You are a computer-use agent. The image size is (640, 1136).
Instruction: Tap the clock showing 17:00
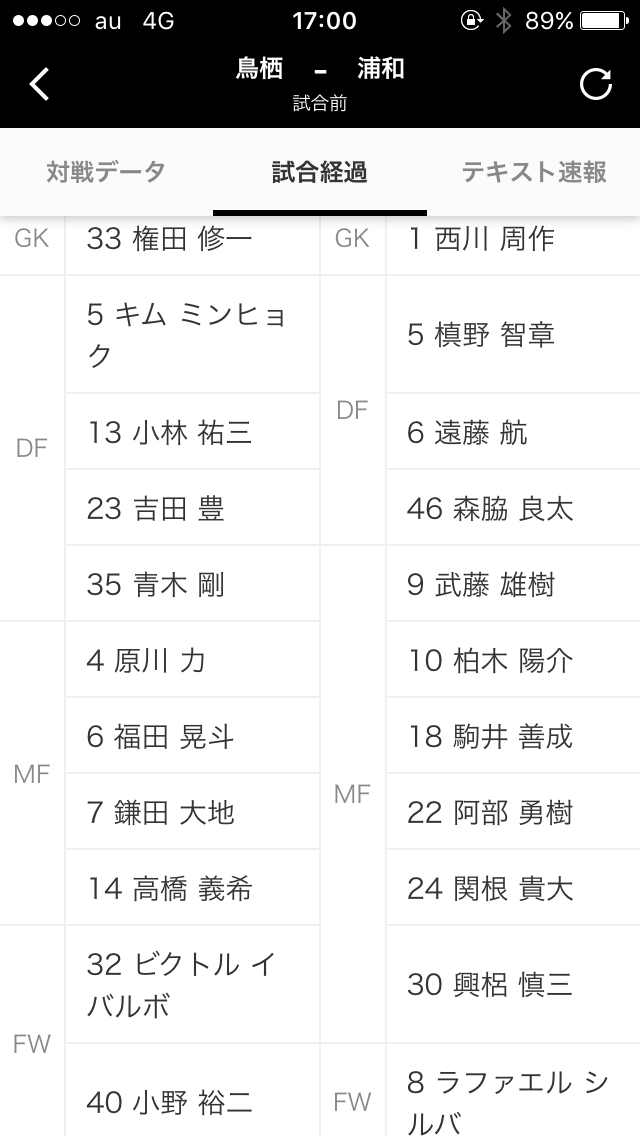(x=324, y=20)
